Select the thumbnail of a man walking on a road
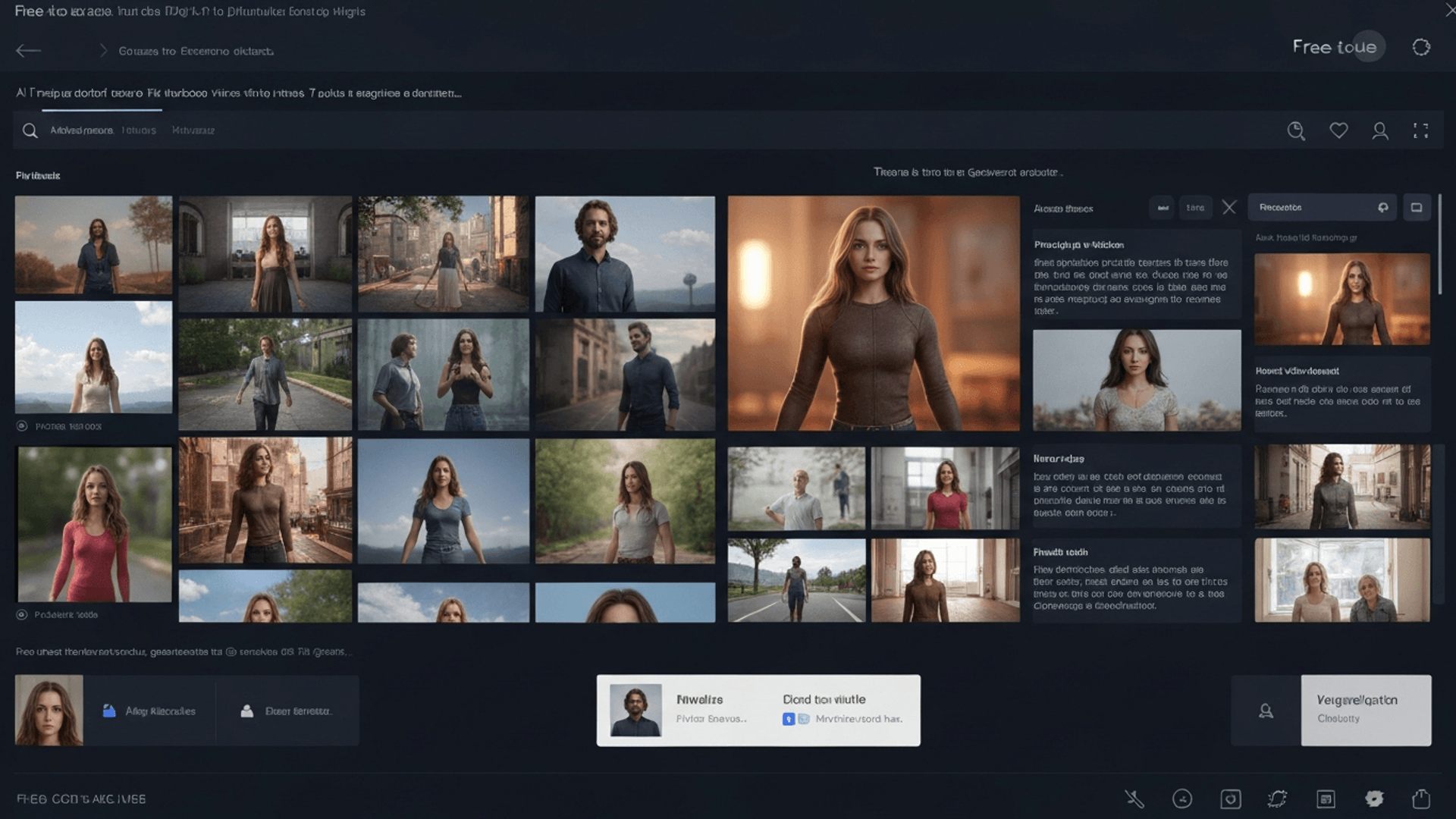The image size is (1456, 819). (x=265, y=375)
